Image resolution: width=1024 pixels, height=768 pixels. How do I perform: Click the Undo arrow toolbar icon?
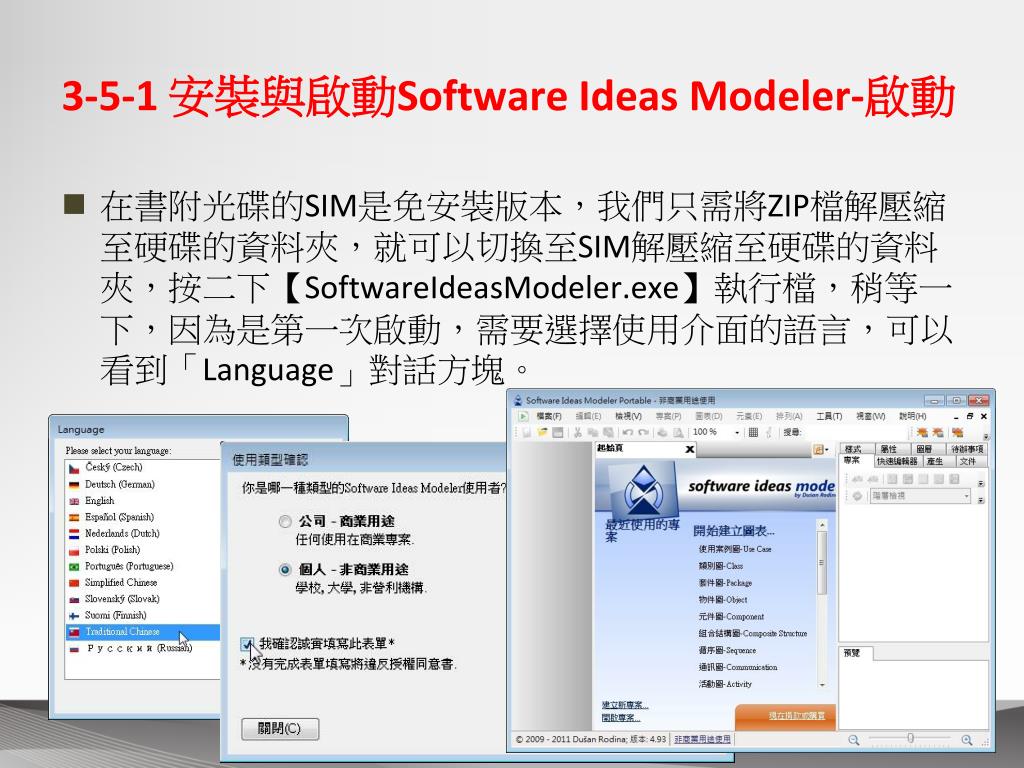pyautogui.click(x=628, y=432)
